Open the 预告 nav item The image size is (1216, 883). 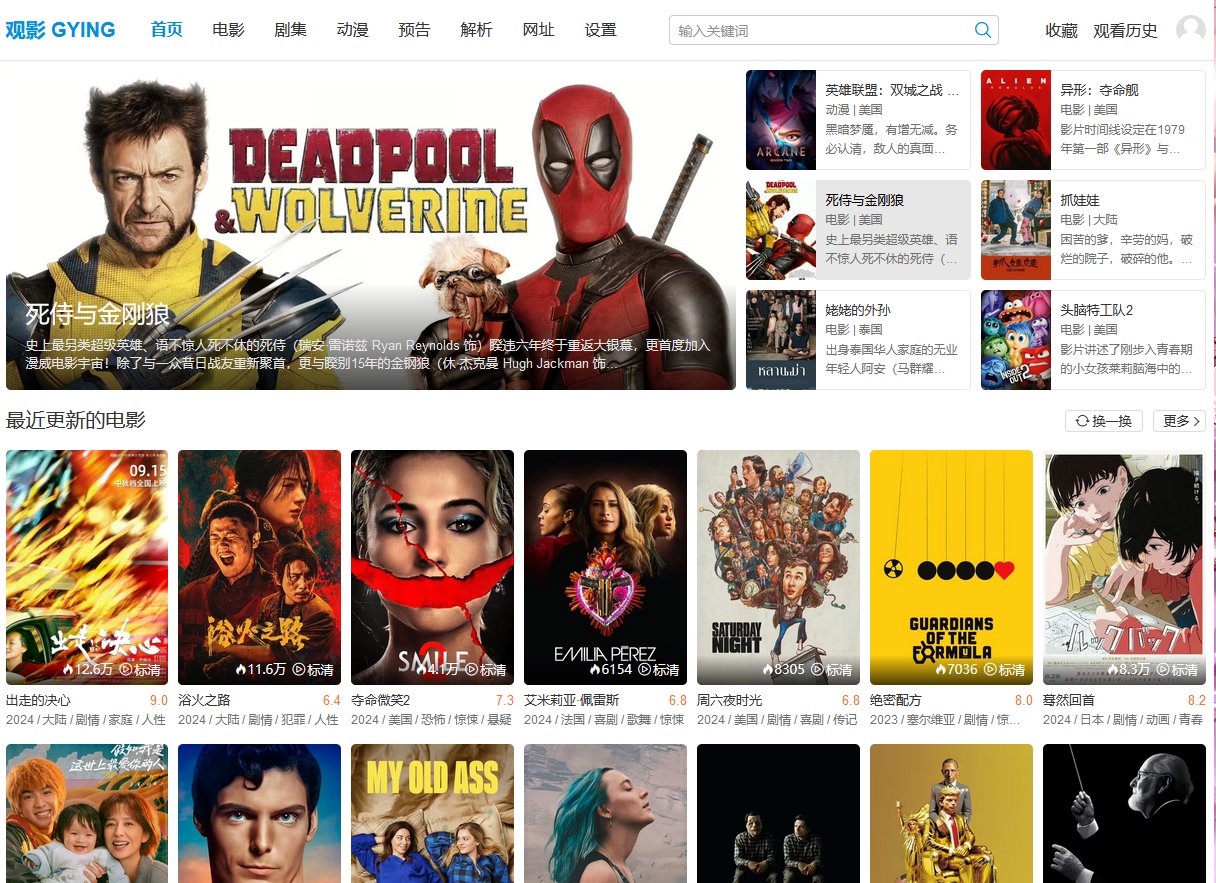click(x=414, y=30)
